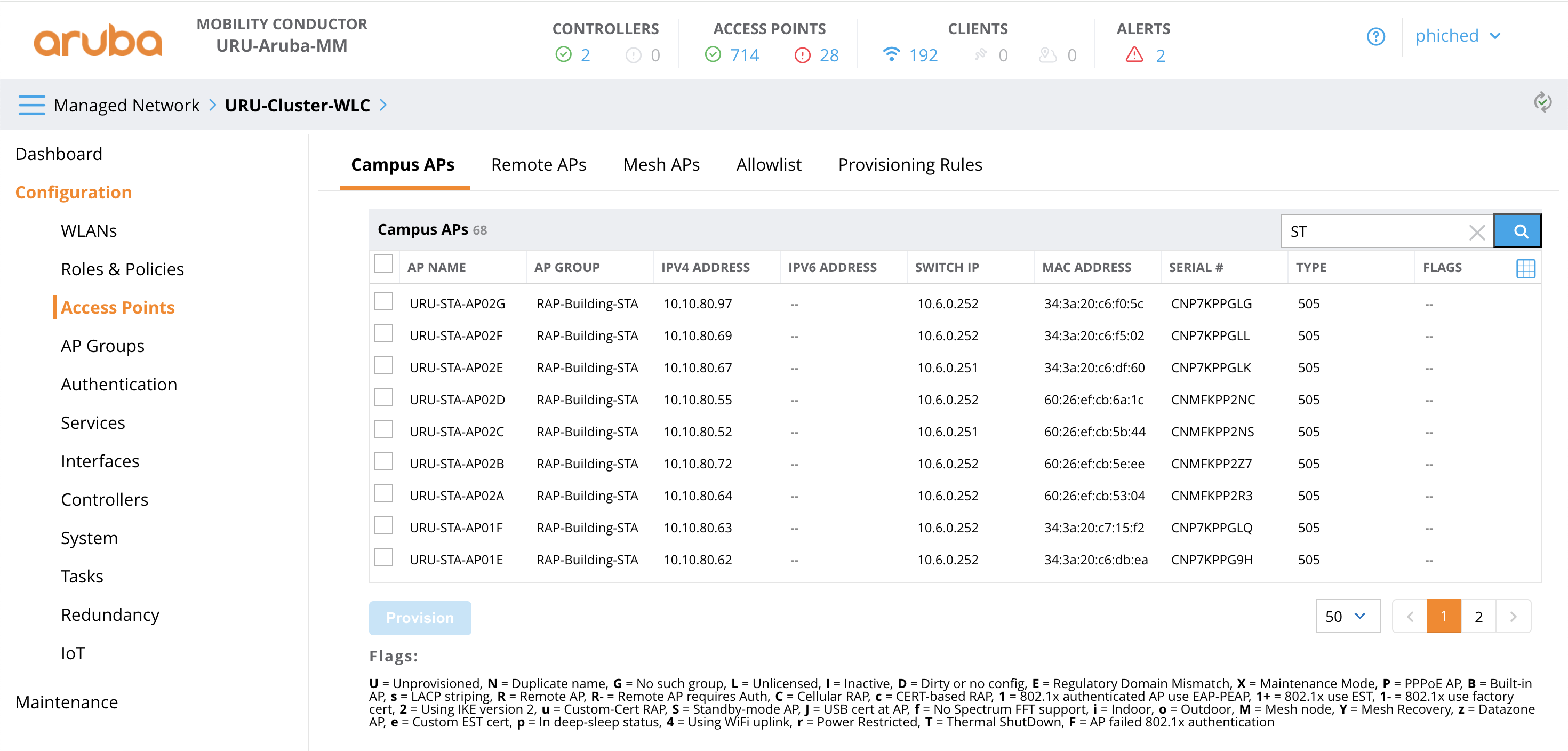
Task: Go to the previous page arrow
Action: pyautogui.click(x=1410, y=617)
